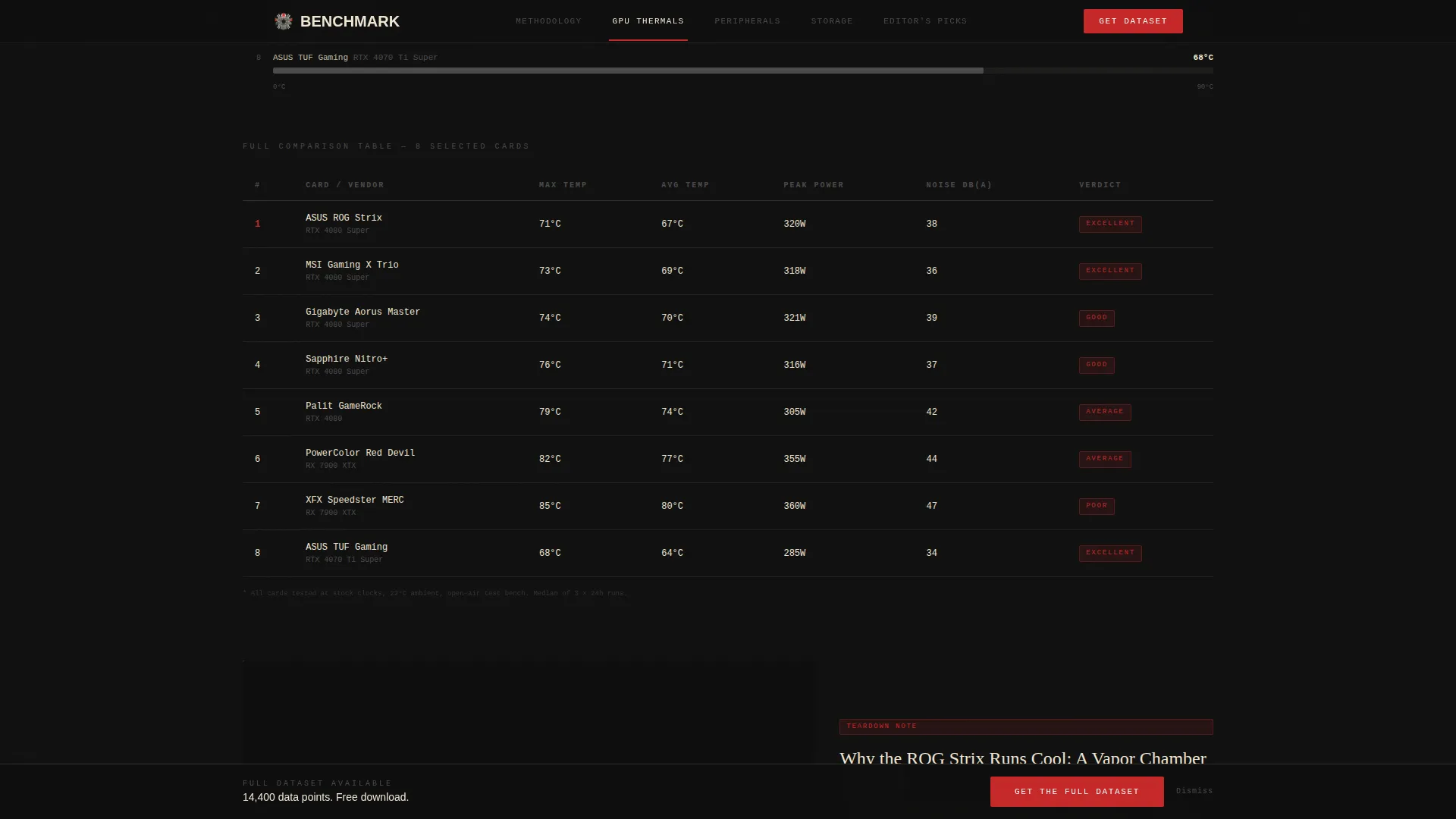Click the 14,400 data points banner text

325,797
